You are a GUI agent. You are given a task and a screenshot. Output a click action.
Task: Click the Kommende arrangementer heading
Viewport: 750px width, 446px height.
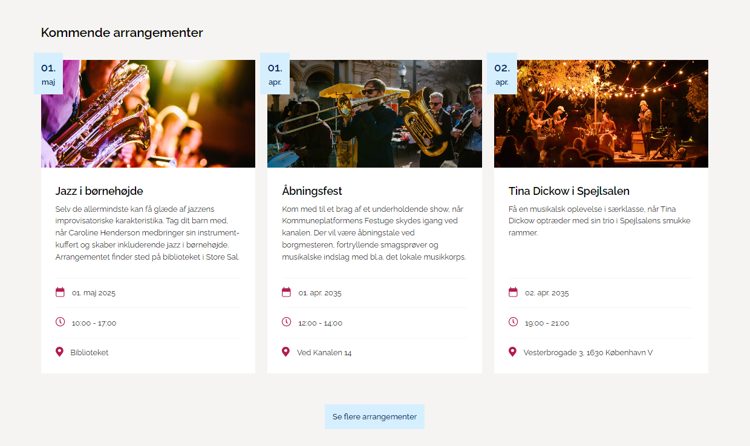click(x=122, y=33)
